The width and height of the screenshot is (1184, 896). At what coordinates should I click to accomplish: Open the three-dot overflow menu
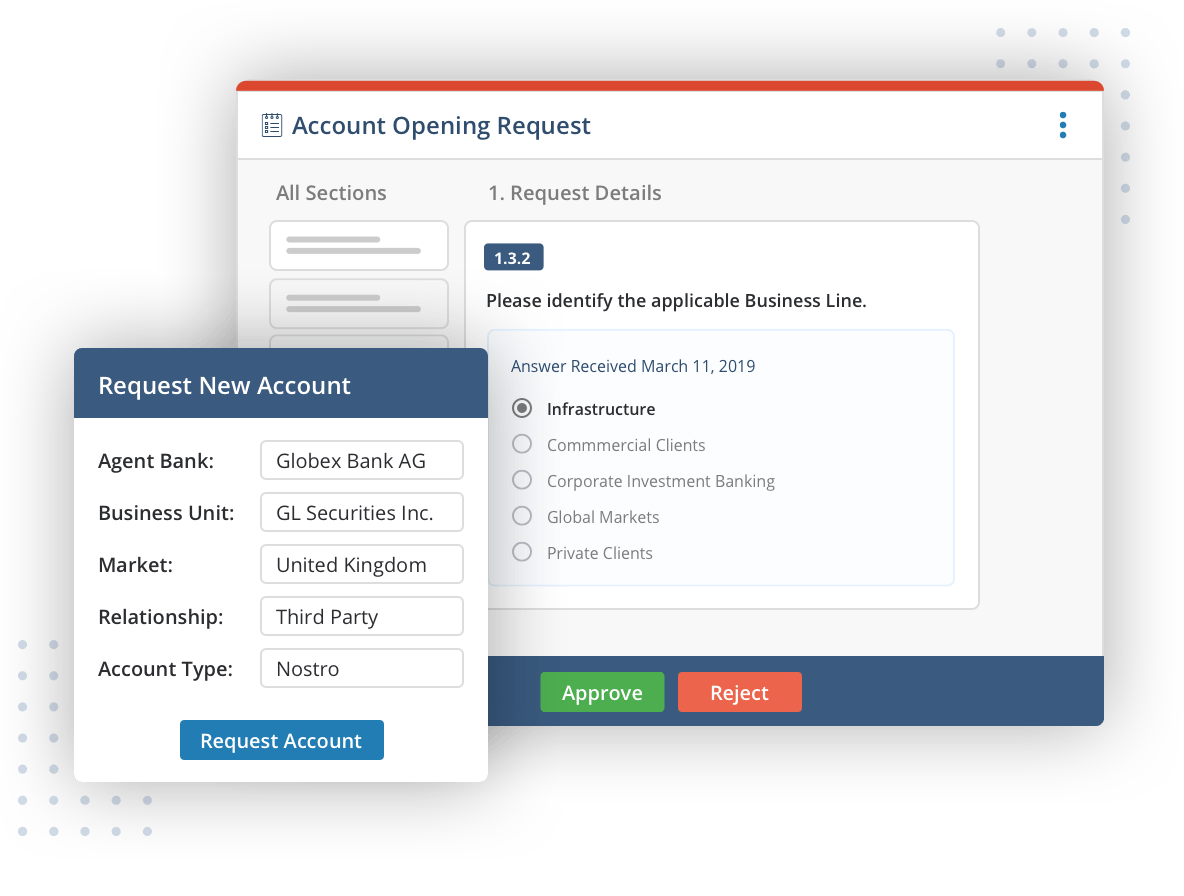[1062, 124]
